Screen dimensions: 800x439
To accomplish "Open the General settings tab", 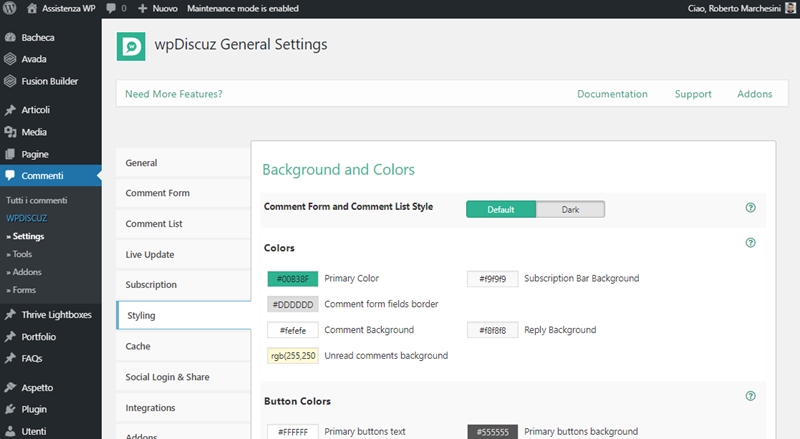I will tap(183, 163).
